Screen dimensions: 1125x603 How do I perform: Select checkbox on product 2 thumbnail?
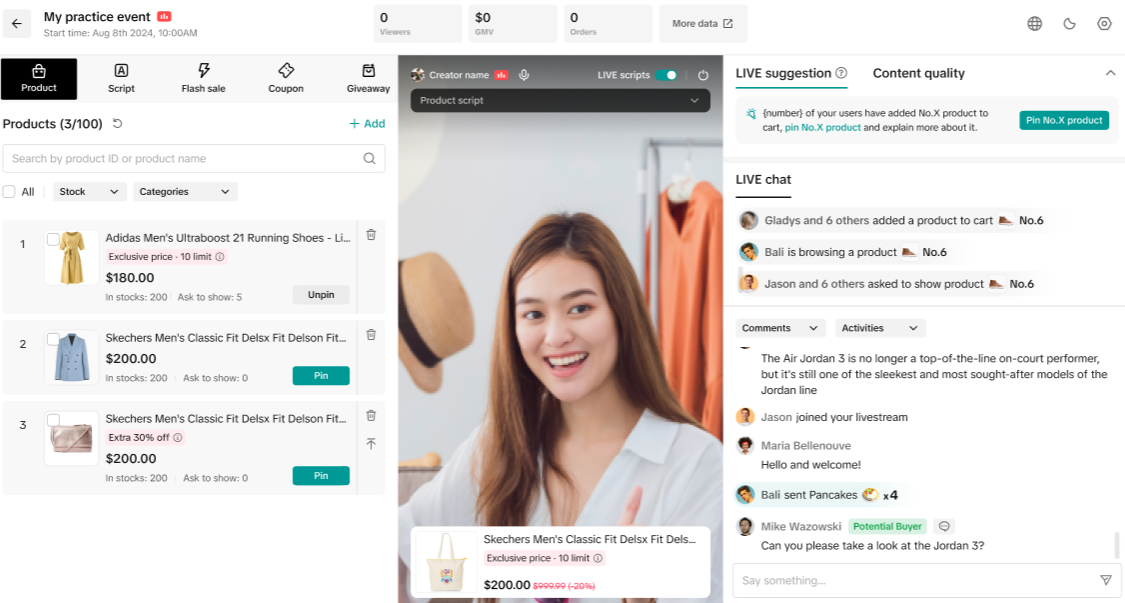tap(53, 340)
